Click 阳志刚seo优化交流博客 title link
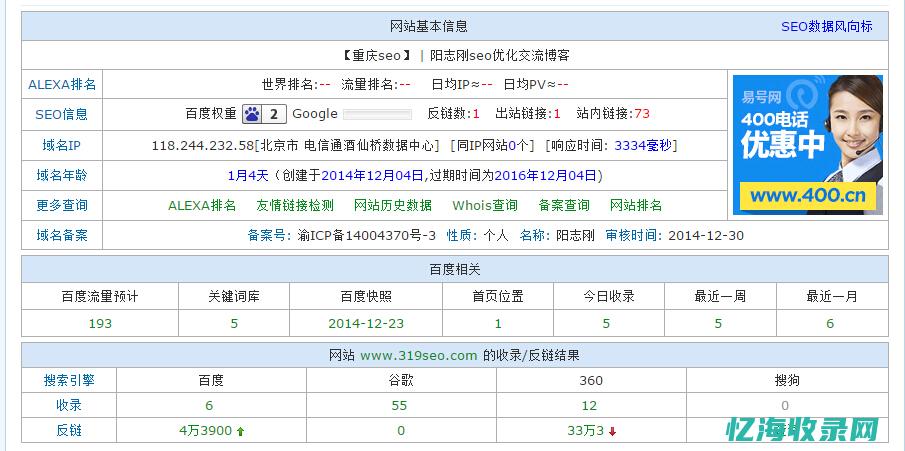The width and height of the screenshot is (905, 451). (x=500, y=56)
